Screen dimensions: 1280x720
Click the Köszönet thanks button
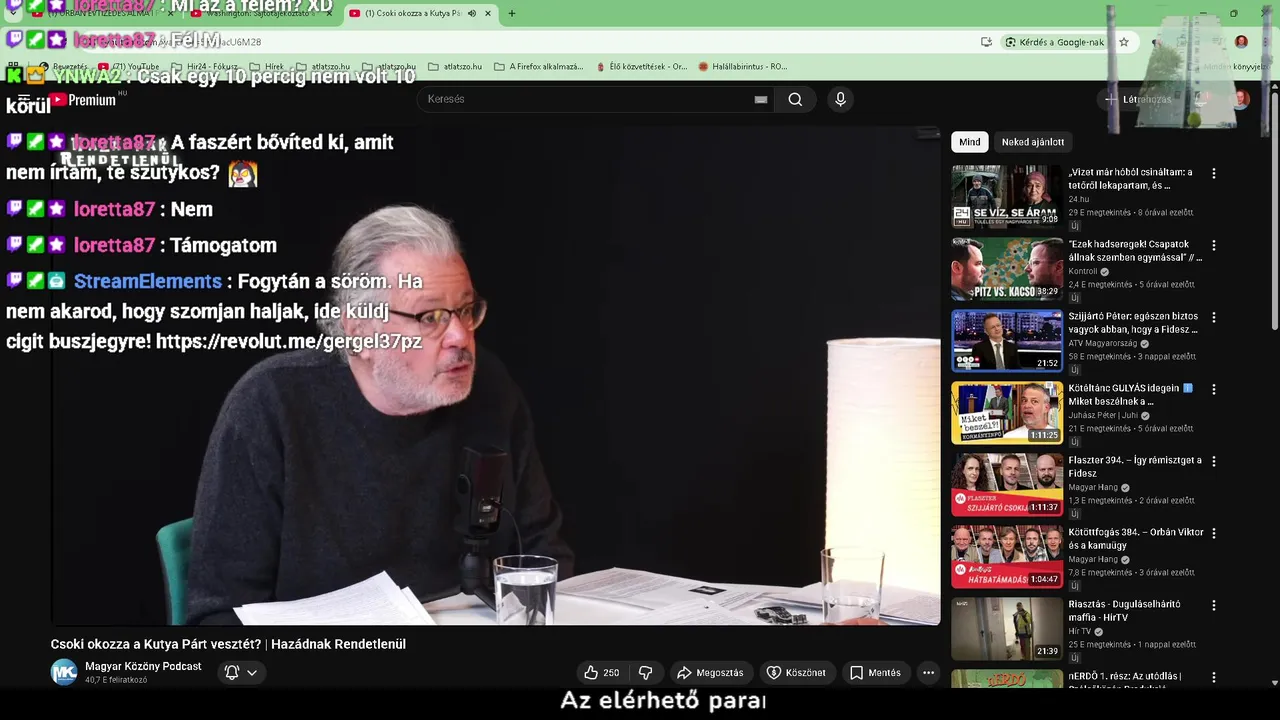coord(796,673)
